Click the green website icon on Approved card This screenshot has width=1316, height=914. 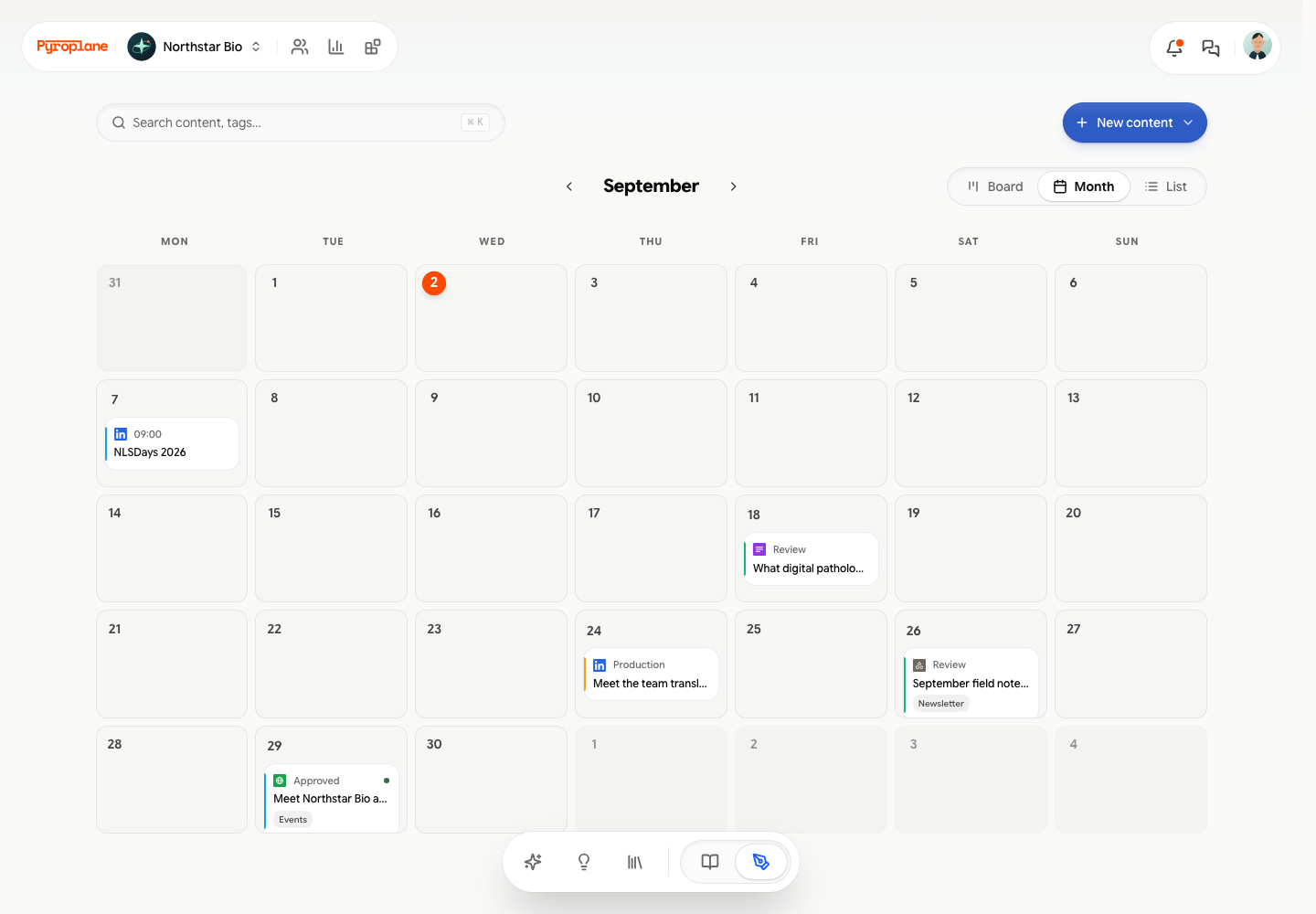click(x=280, y=781)
